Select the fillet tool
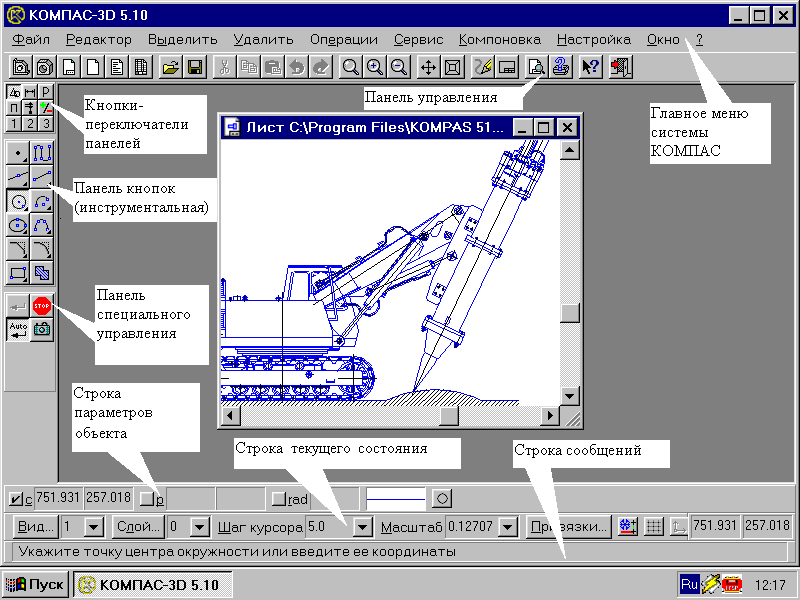 [x=42, y=249]
